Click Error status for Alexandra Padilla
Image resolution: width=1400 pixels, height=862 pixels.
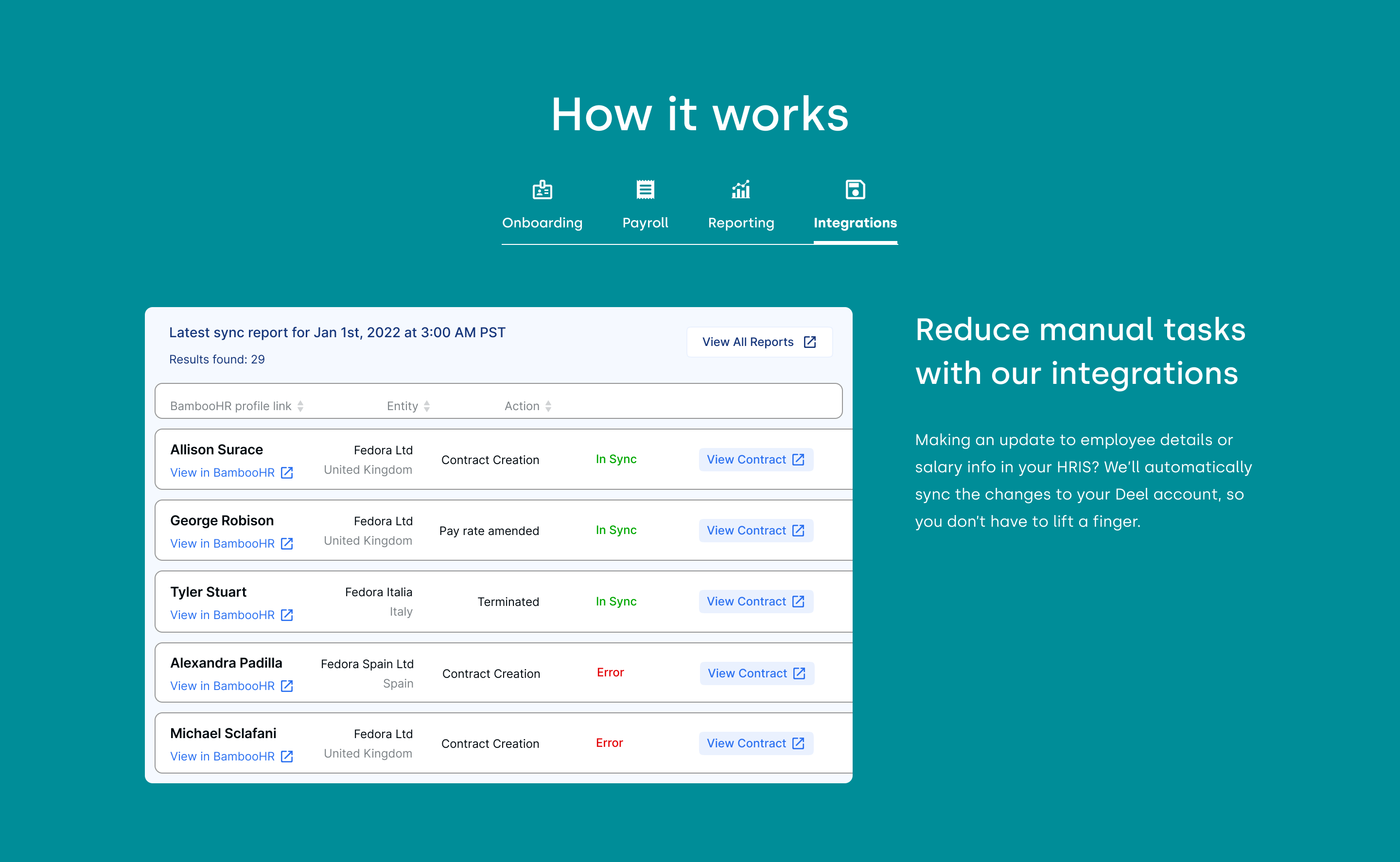(x=610, y=672)
